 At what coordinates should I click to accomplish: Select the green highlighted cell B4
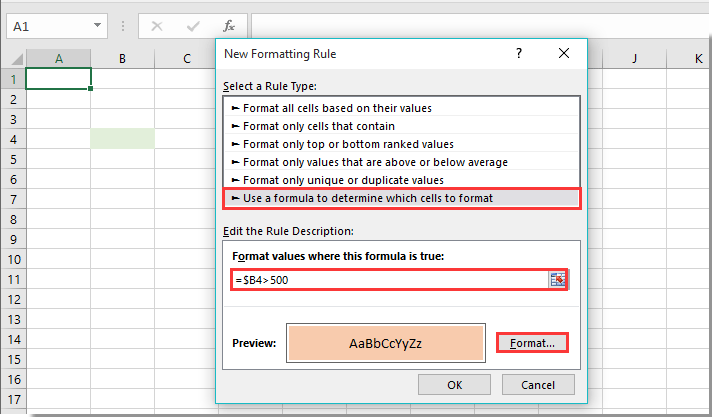tap(122, 139)
